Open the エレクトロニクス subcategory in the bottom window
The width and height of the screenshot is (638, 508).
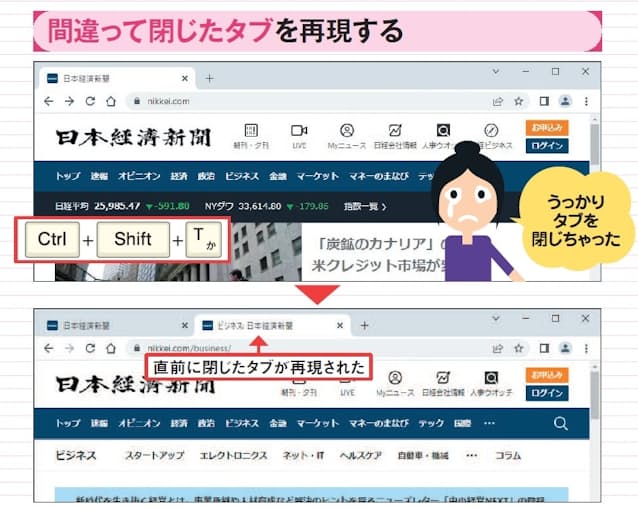(x=234, y=455)
